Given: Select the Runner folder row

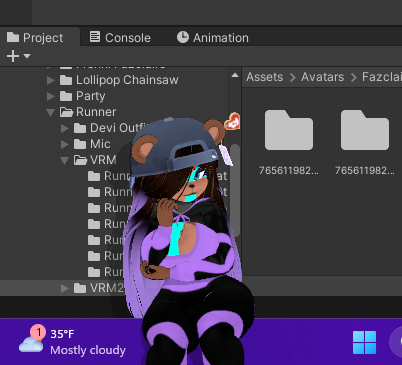Looking at the screenshot, I should tap(115, 112).
